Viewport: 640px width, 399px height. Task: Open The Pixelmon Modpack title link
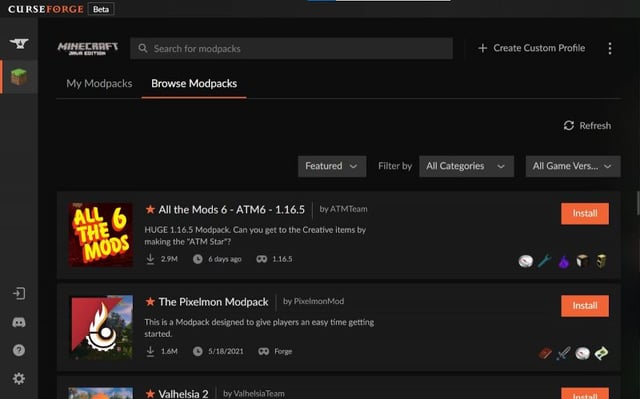point(213,302)
